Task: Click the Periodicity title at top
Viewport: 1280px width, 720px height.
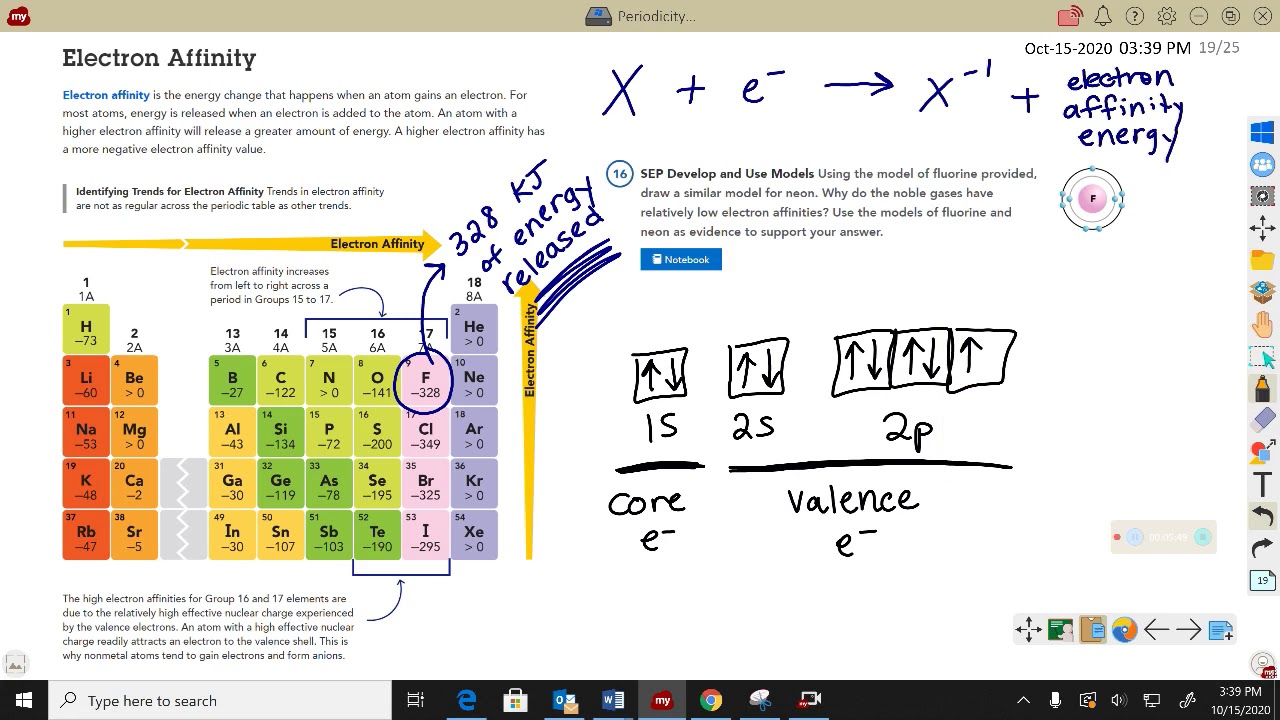Action: 656,16
